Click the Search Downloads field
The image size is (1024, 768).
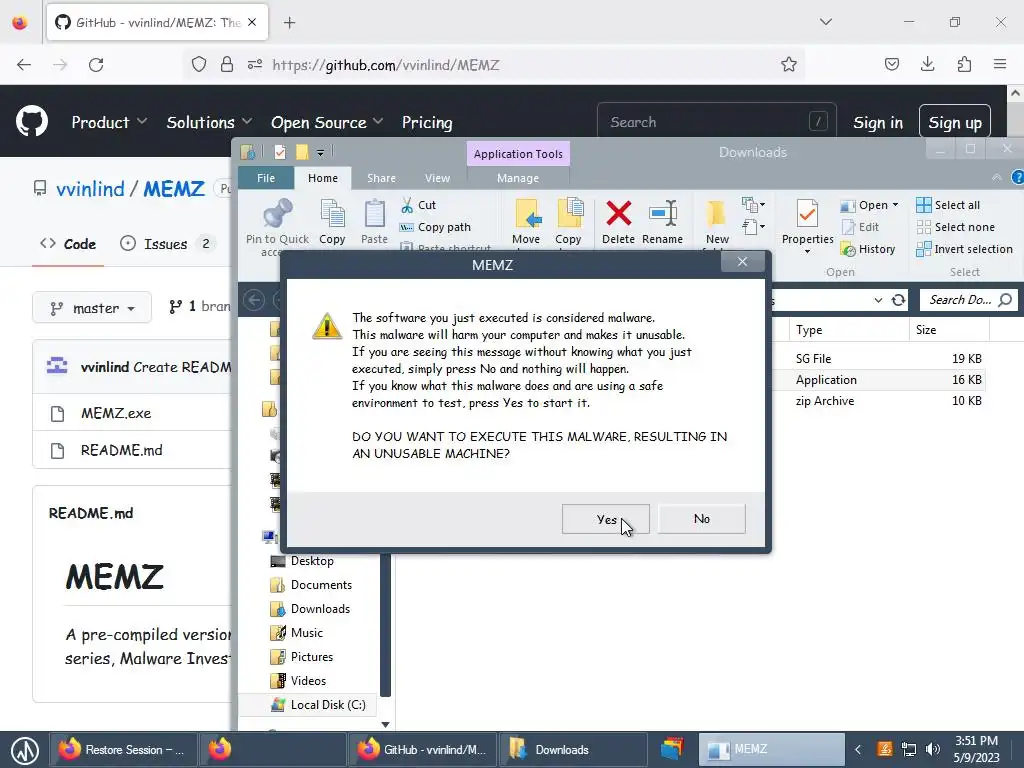(968, 300)
